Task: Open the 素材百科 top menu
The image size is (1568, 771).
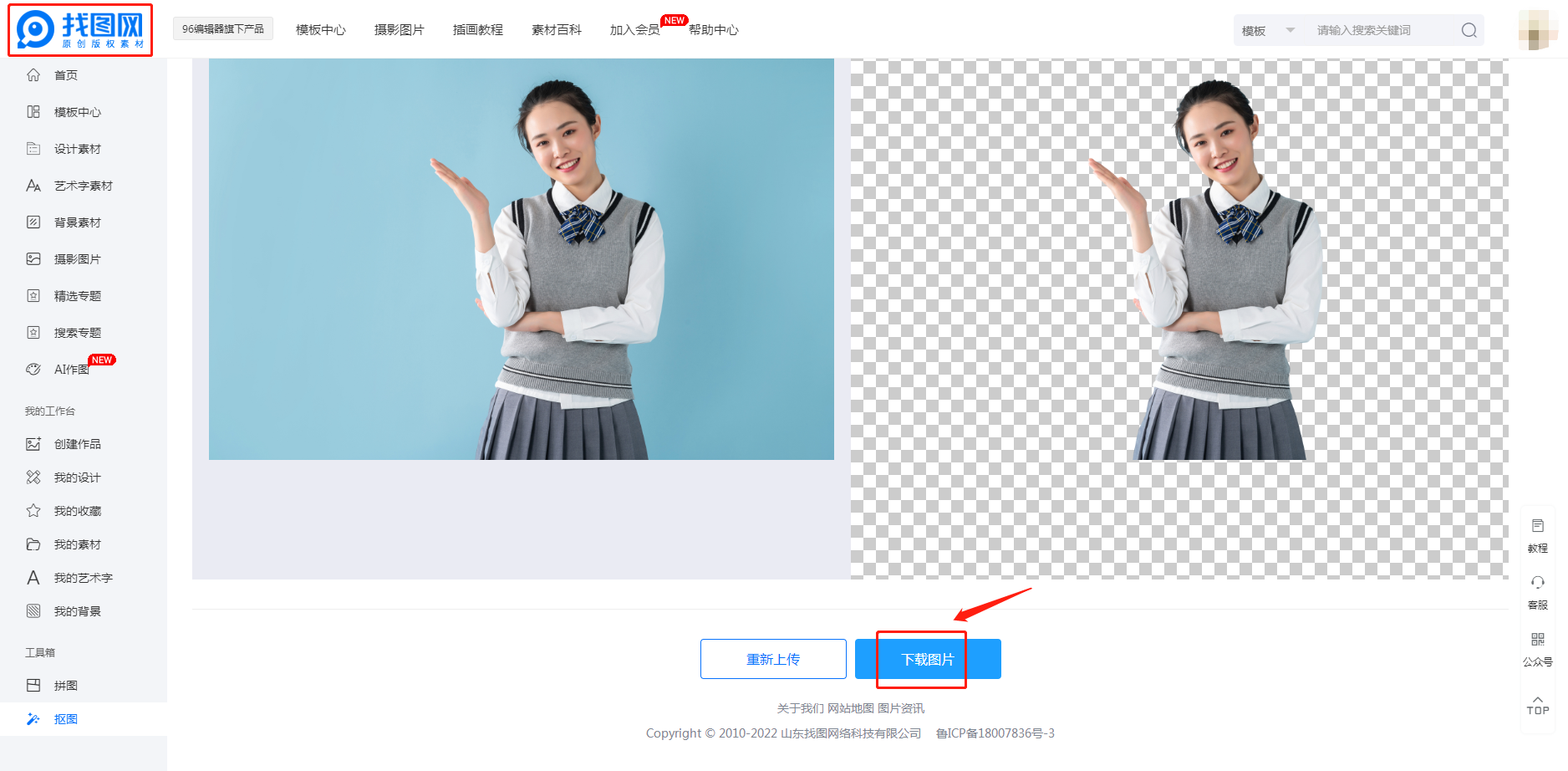Action: (x=557, y=29)
